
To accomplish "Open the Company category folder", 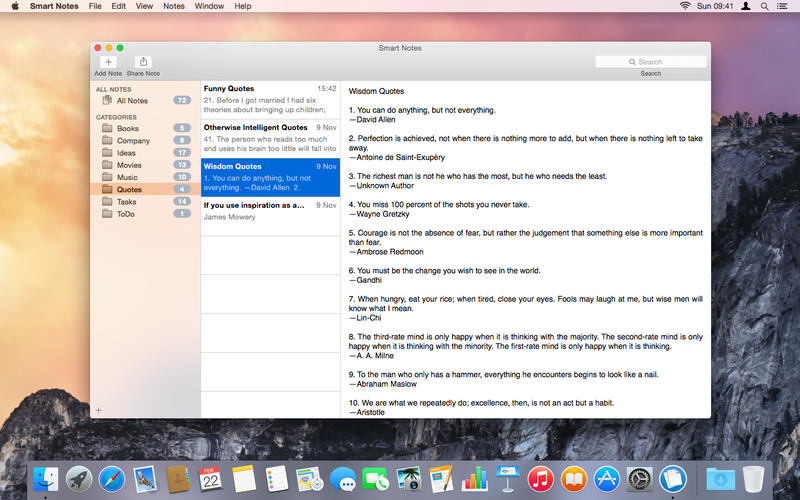I will coord(132,141).
